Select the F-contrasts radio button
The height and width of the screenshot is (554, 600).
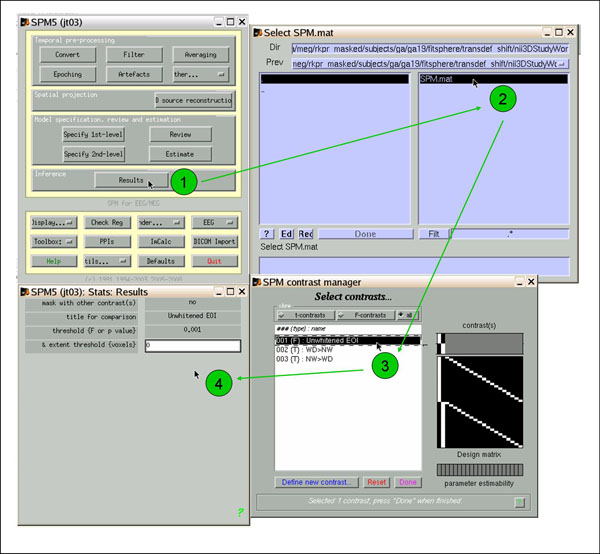(x=363, y=314)
